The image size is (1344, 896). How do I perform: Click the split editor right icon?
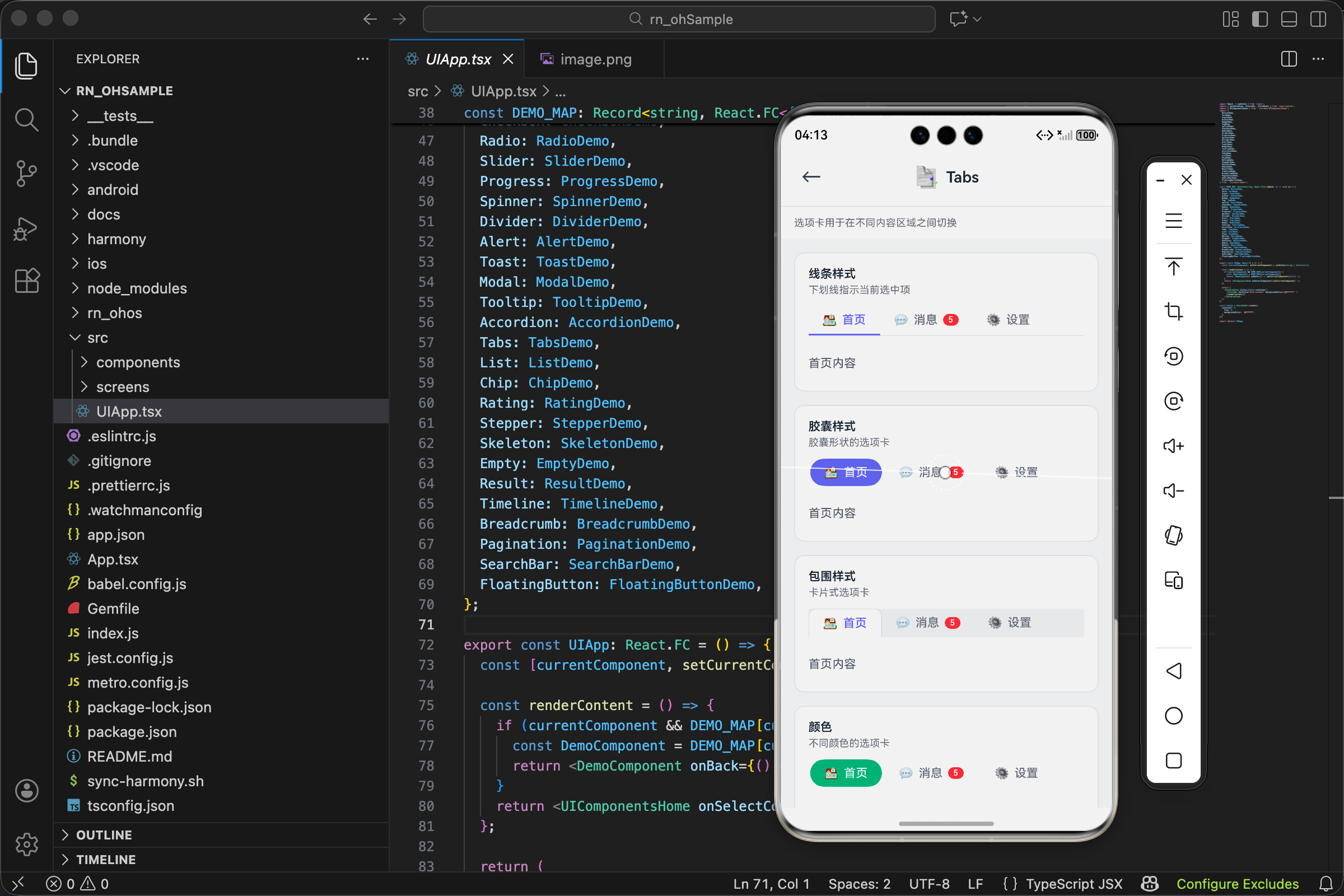tap(1289, 59)
